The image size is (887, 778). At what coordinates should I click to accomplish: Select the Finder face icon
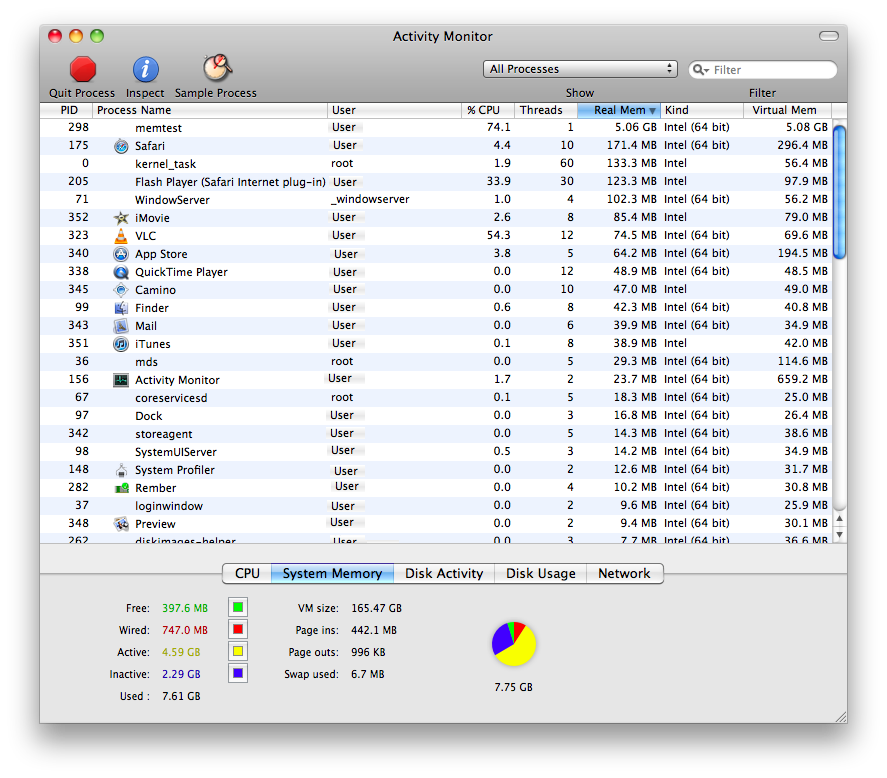click(121, 308)
